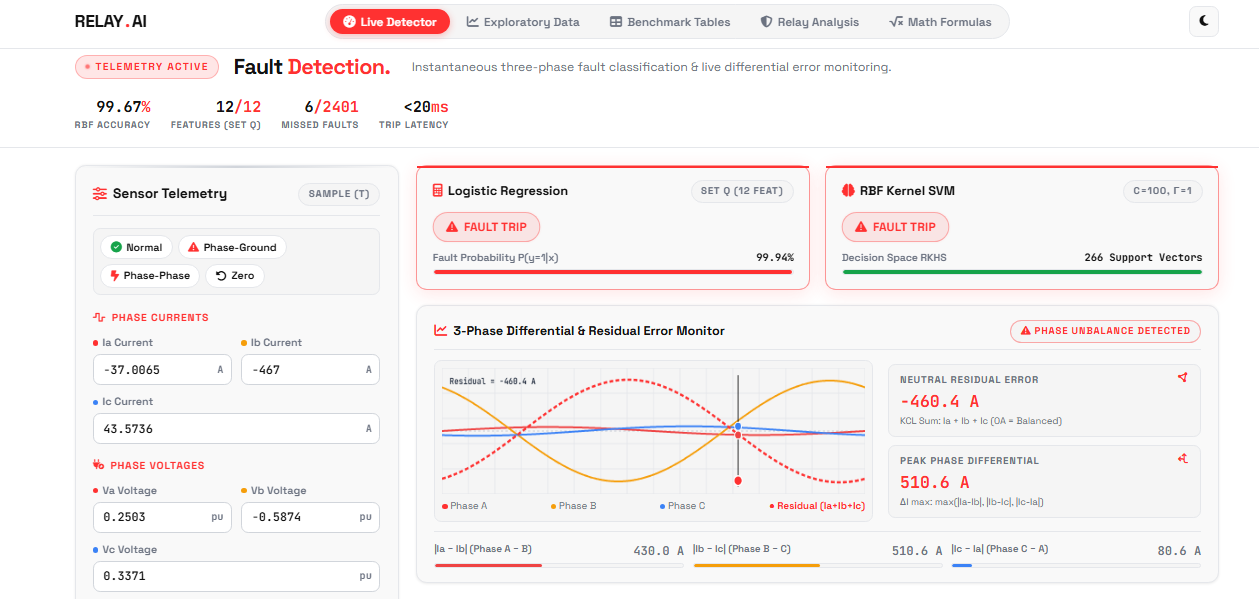Click the Fault Probability progress bar

tap(613, 271)
